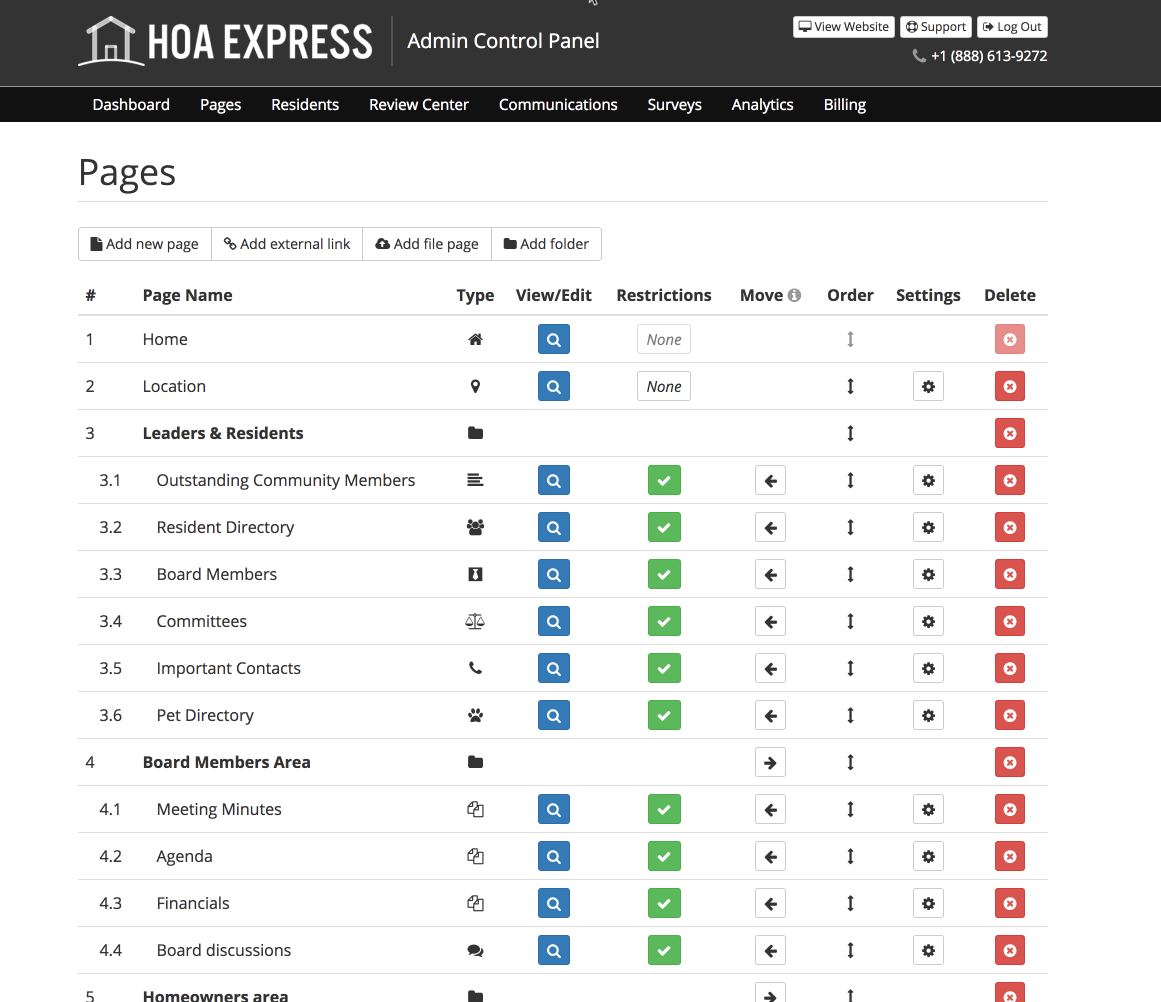Open the View/Edit magnifier for Location

coord(553,386)
